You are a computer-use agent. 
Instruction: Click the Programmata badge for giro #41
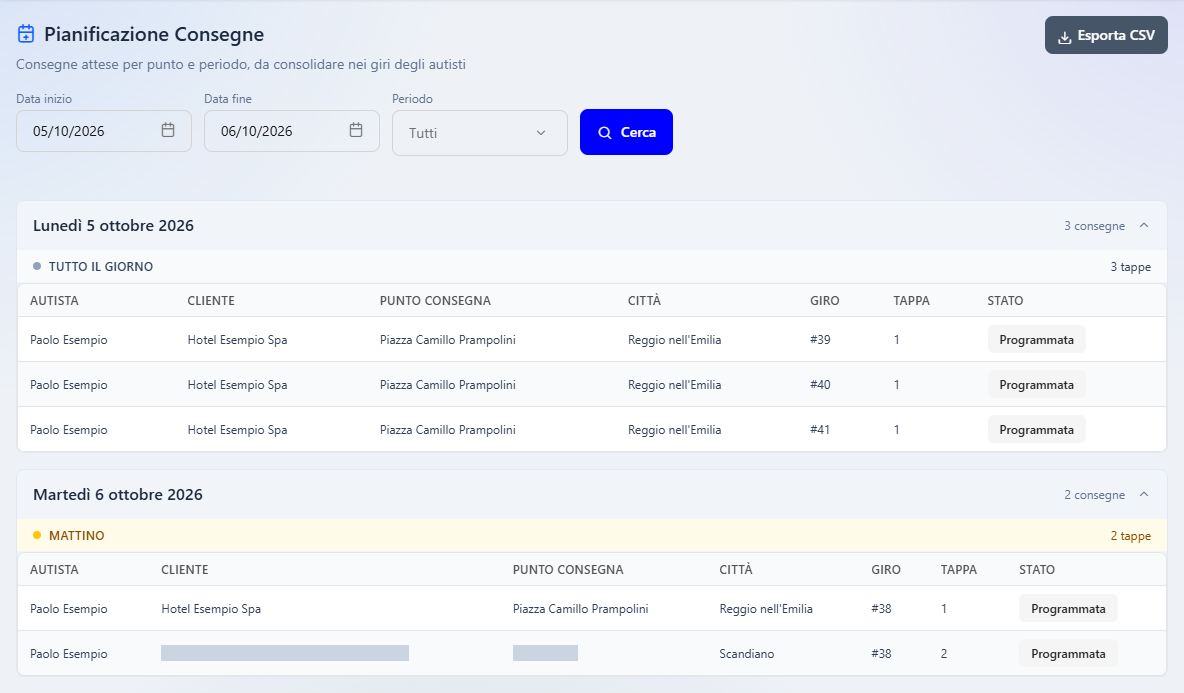click(1036, 430)
